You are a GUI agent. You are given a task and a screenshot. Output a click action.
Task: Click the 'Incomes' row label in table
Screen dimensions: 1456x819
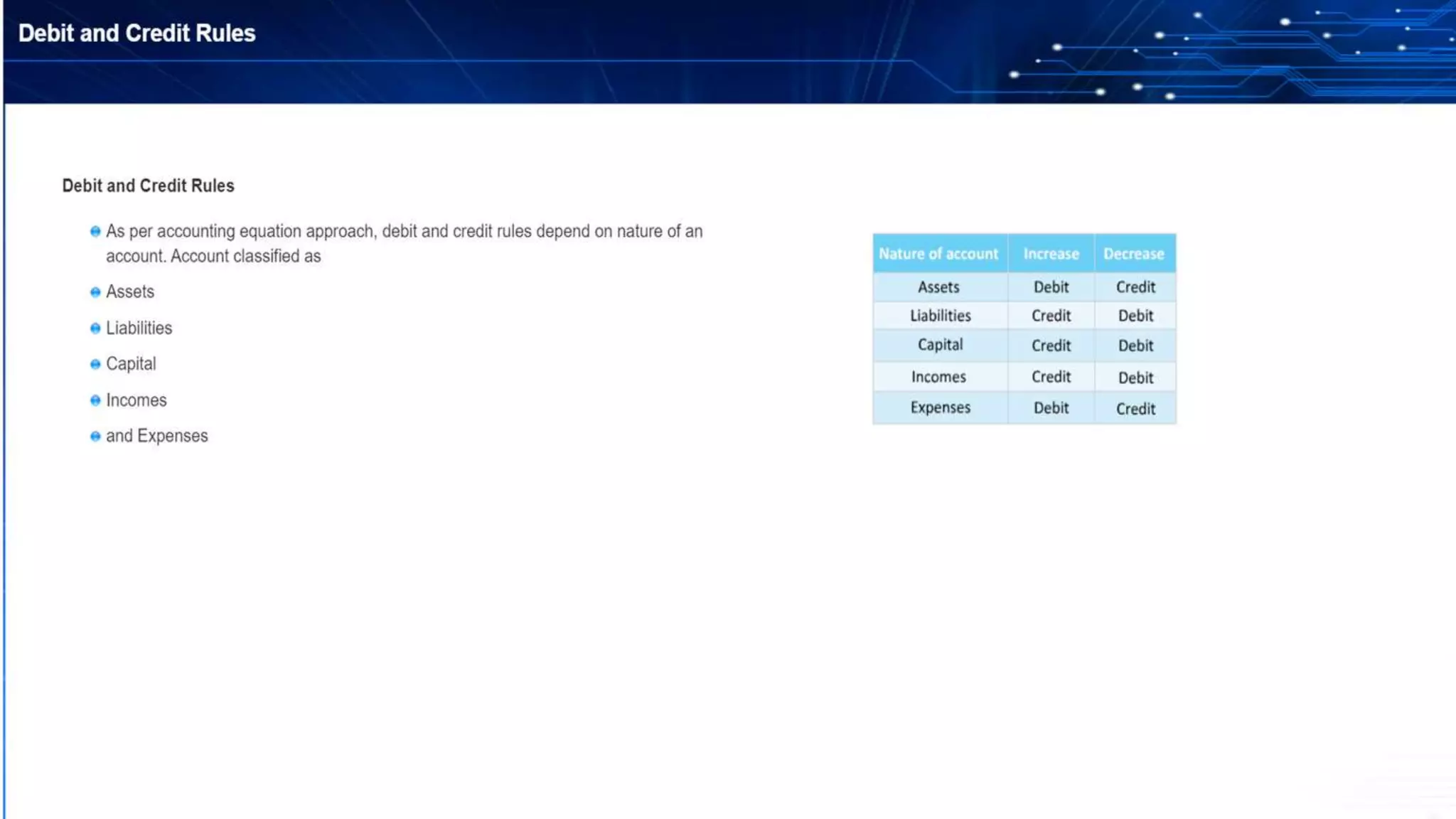point(938,377)
